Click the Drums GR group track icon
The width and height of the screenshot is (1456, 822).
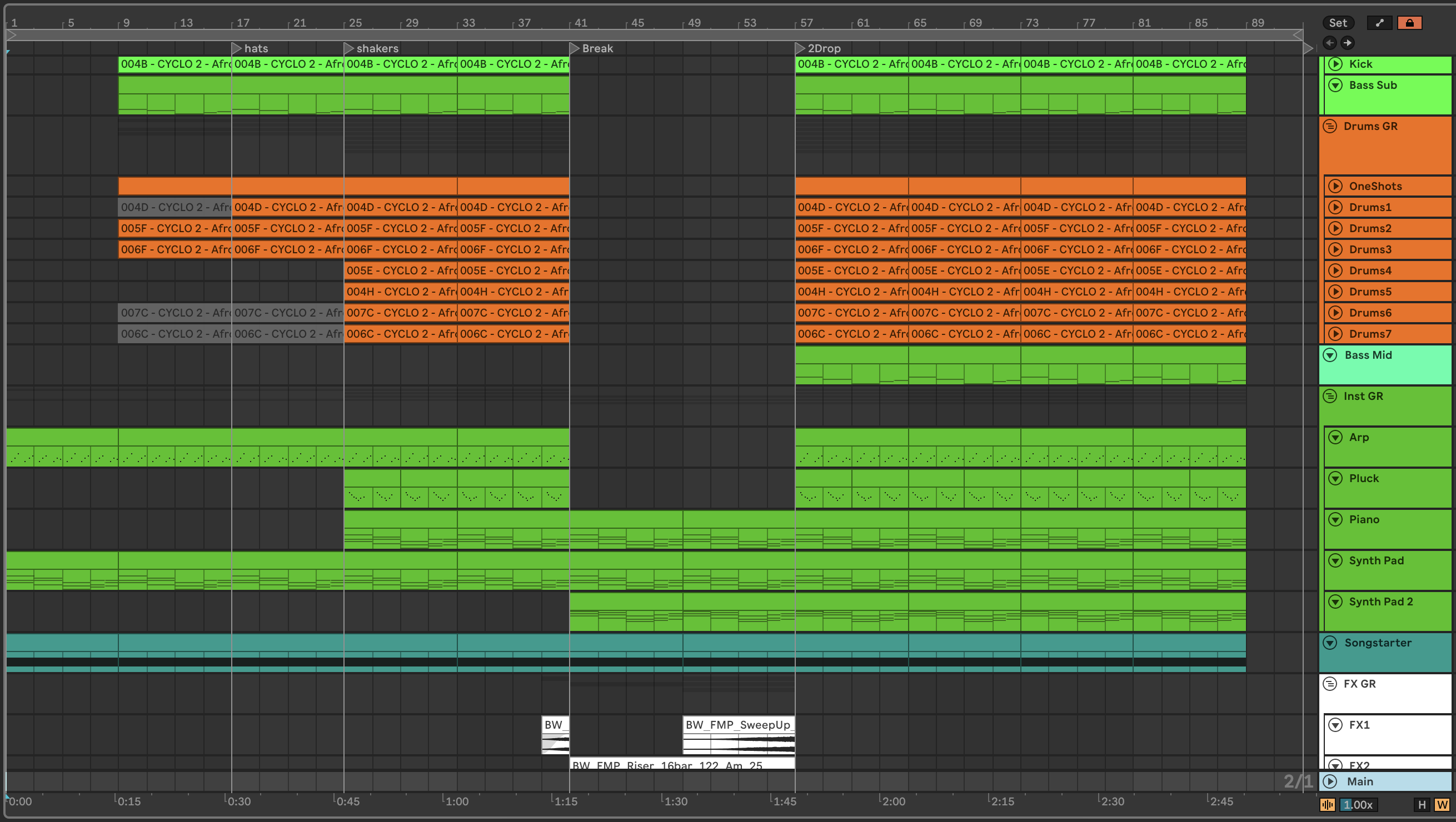(x=1329, y=126)
